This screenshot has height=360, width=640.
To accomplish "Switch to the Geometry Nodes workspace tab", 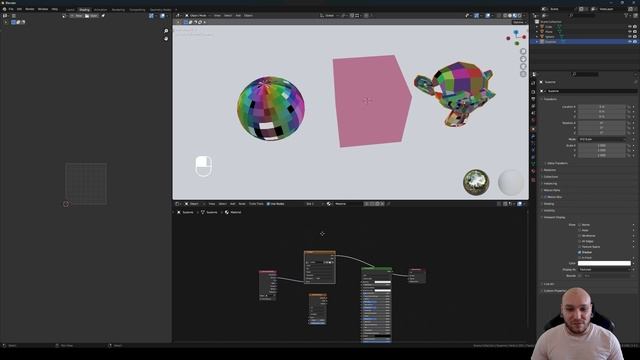I will [160, 9].
